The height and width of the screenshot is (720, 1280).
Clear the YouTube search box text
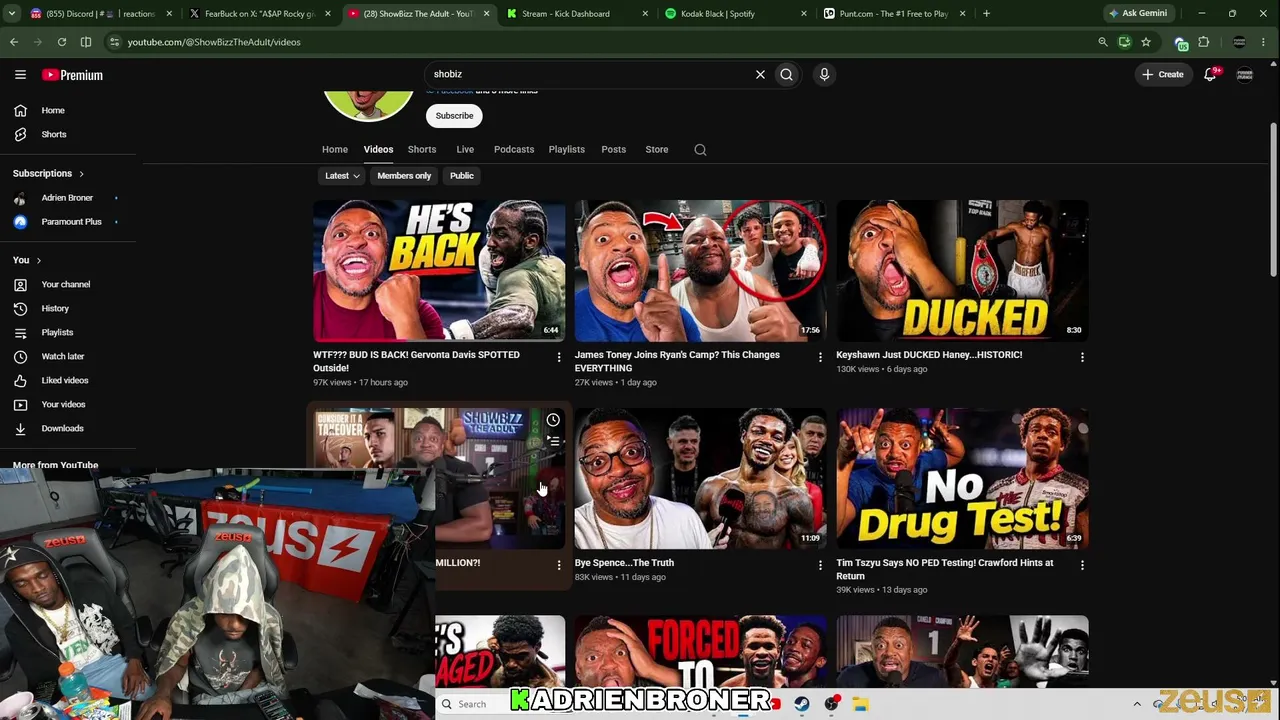click(760, 74)
